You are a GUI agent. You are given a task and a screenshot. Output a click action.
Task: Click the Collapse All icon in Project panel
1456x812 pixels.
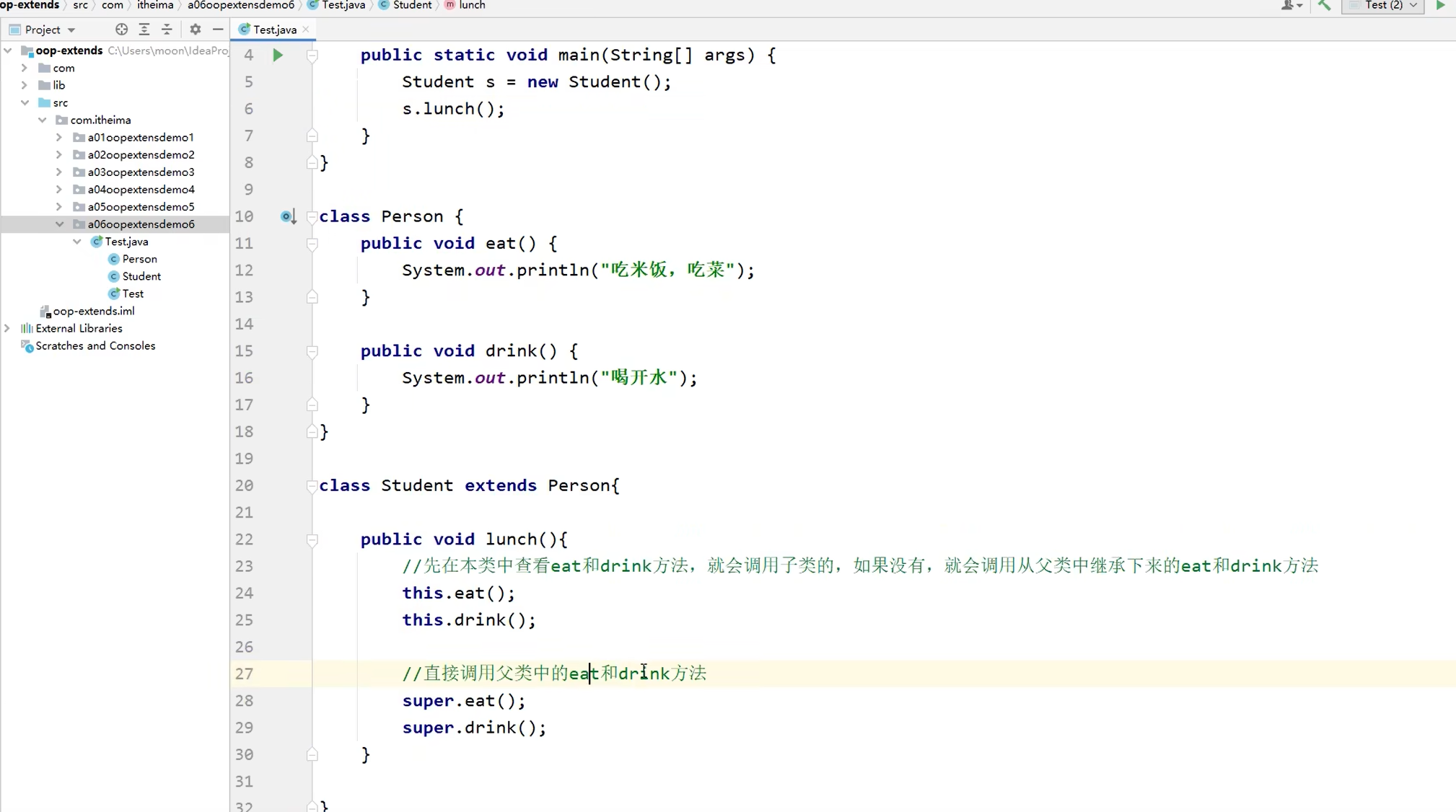(167, 30)
